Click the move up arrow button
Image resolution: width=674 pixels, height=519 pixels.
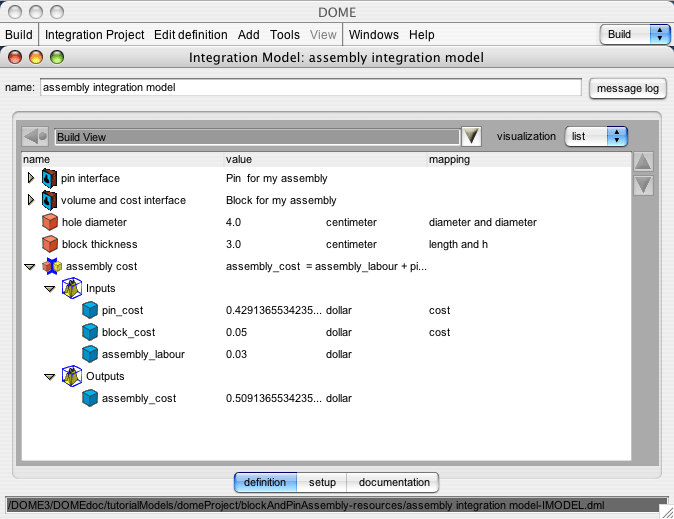643,162
